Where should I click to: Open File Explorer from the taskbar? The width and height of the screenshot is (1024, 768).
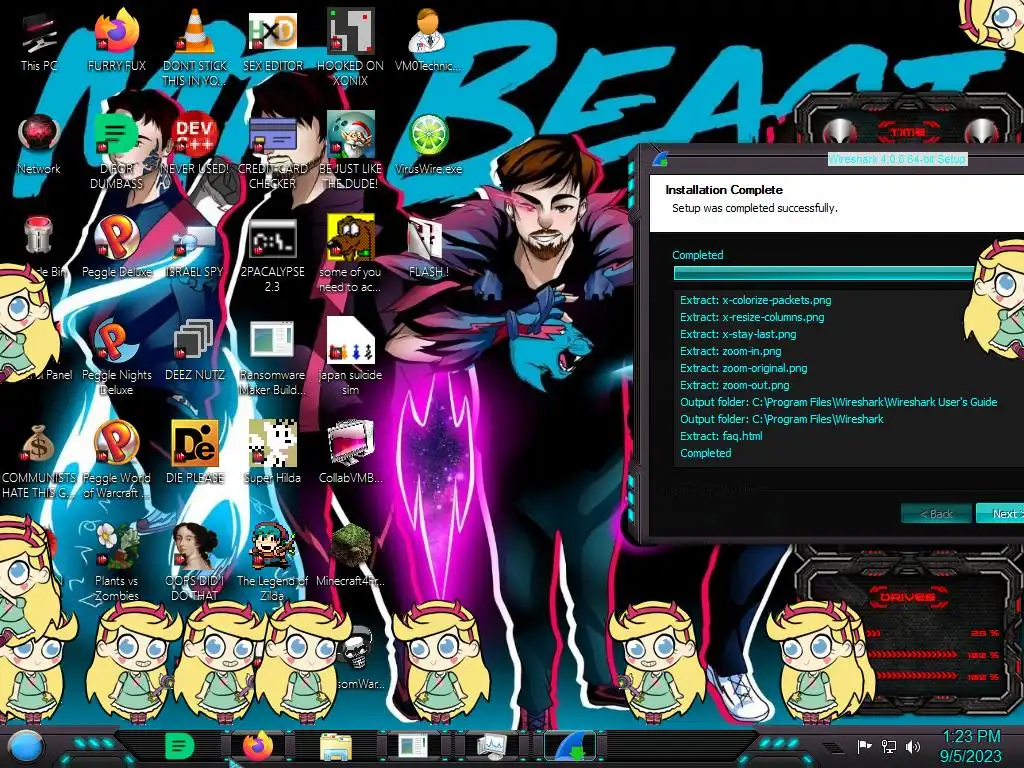[336, 746]
